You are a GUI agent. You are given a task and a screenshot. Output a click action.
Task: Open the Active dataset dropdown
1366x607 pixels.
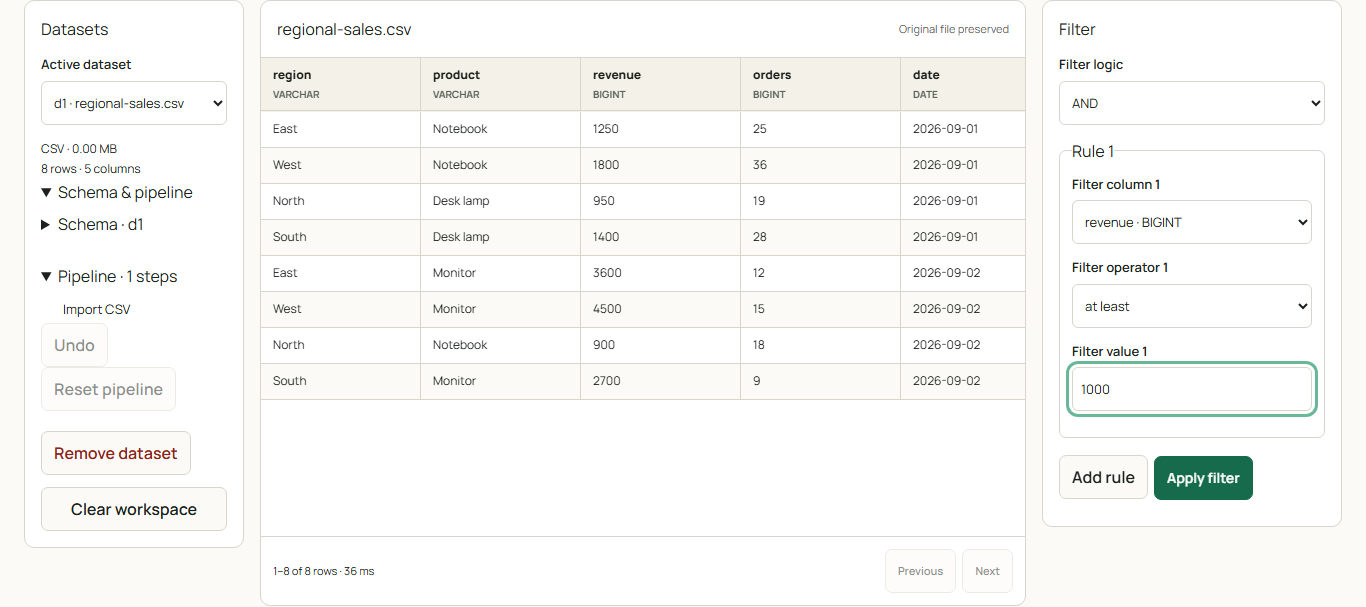coord(134,103)
